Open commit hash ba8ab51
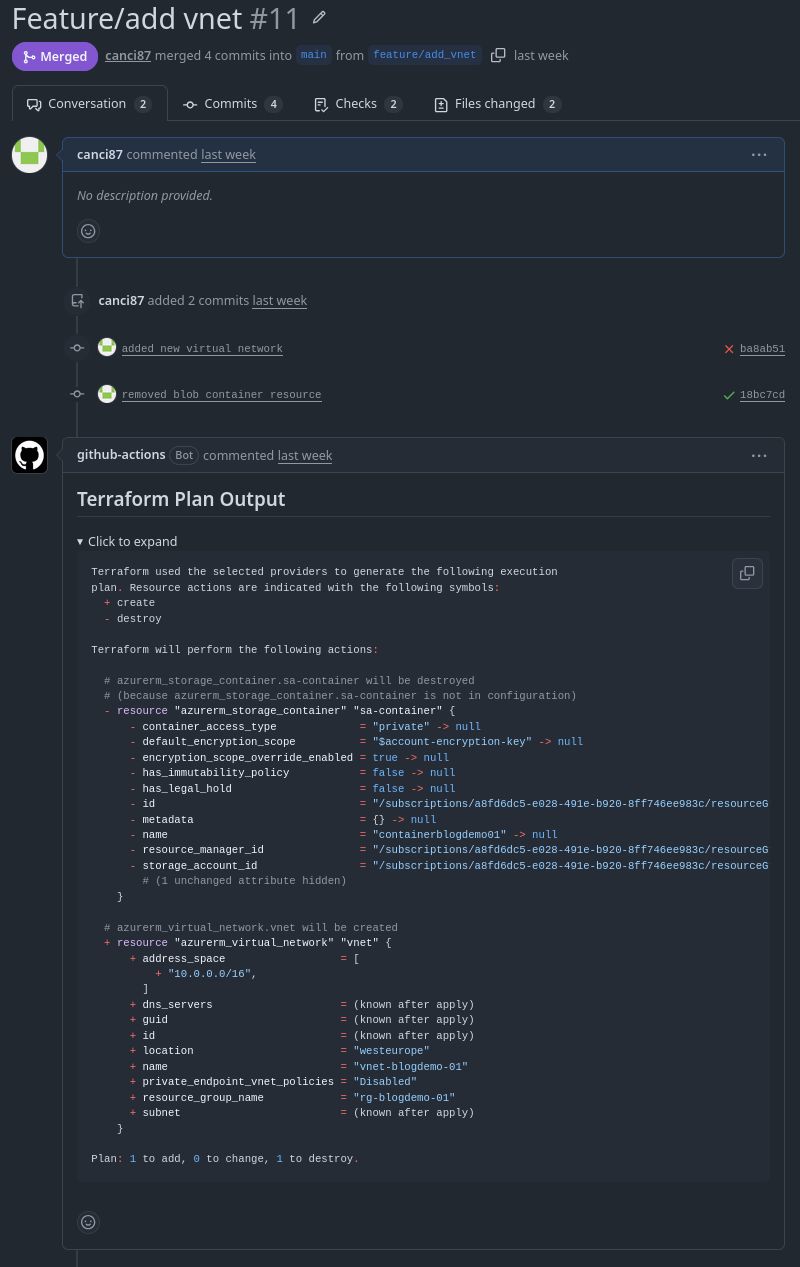Image resolution: width=800 pixels, height=1267 pixels. 762,349
